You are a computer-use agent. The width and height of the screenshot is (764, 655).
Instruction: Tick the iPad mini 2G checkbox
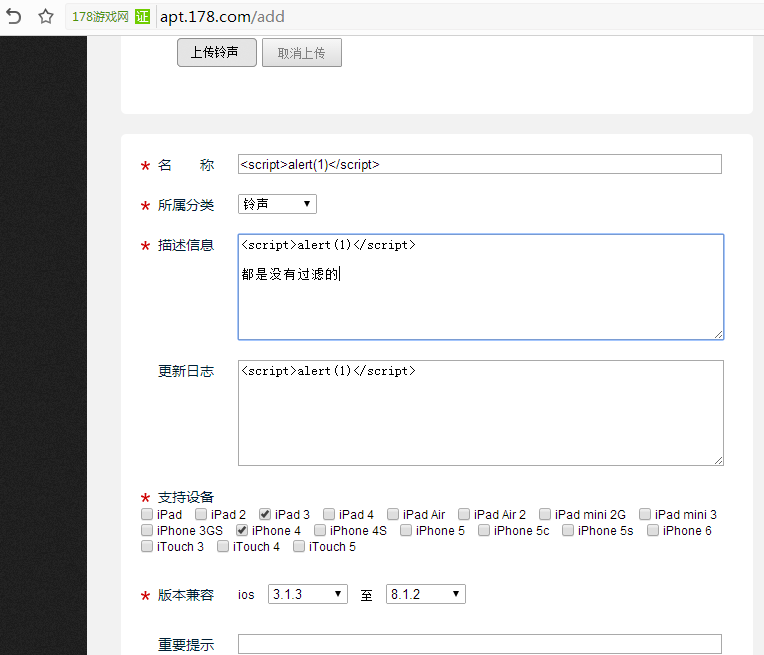545,514
